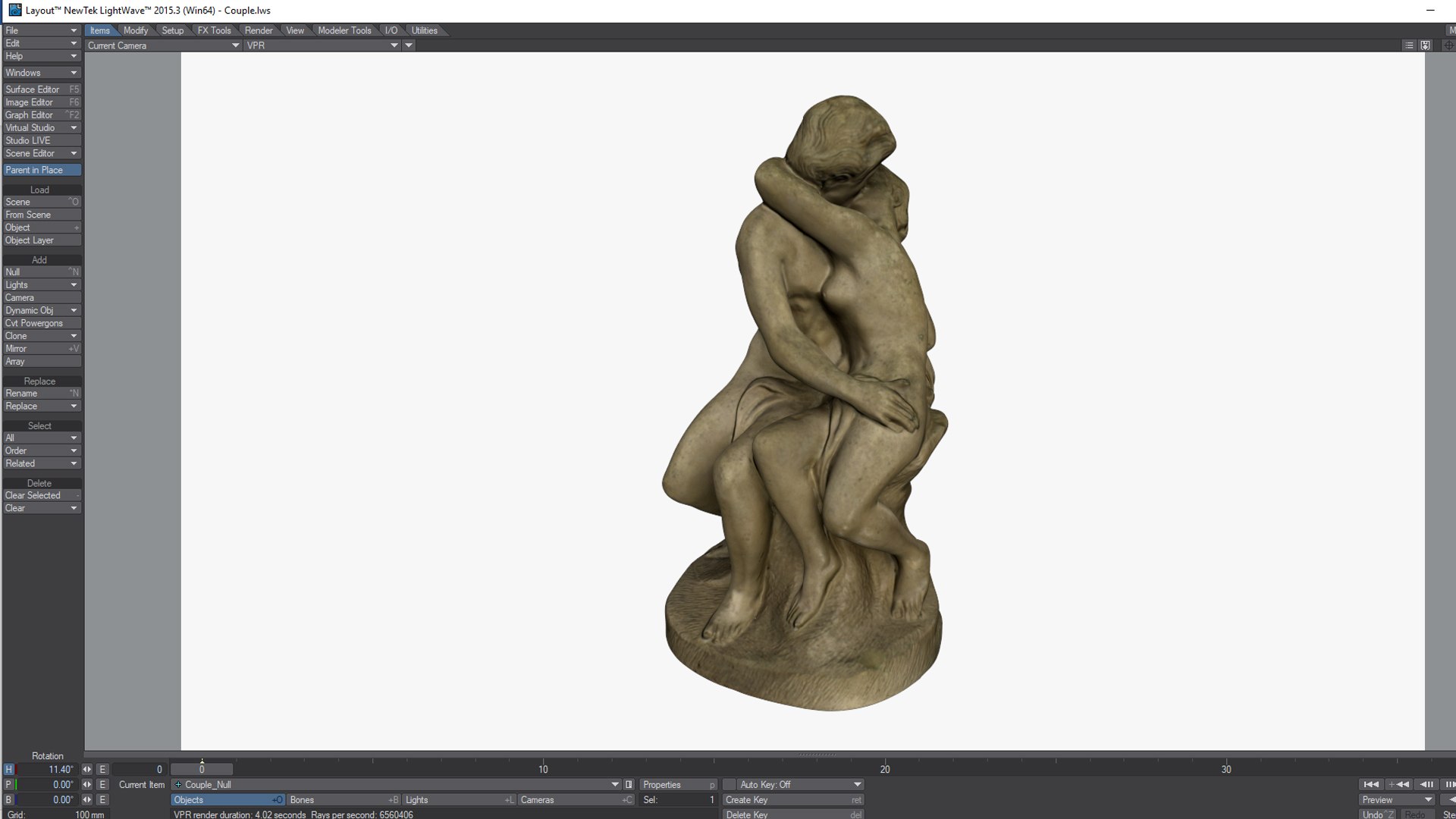Open the extra viewport options arrow next to VPR

409,45
